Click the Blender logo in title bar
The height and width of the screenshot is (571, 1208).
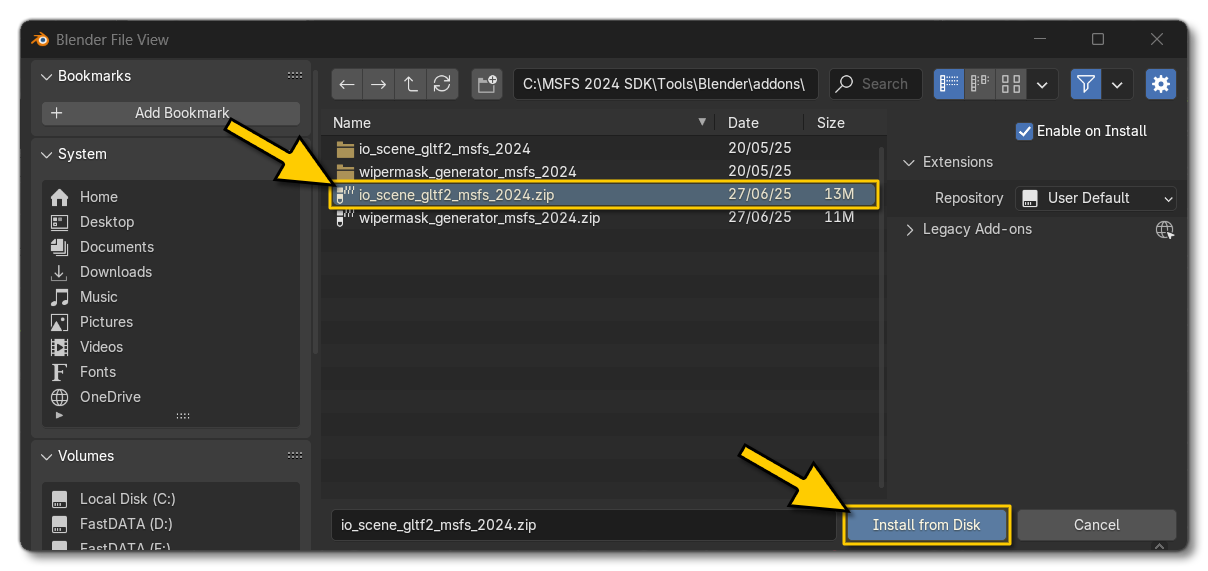[41, 40]
